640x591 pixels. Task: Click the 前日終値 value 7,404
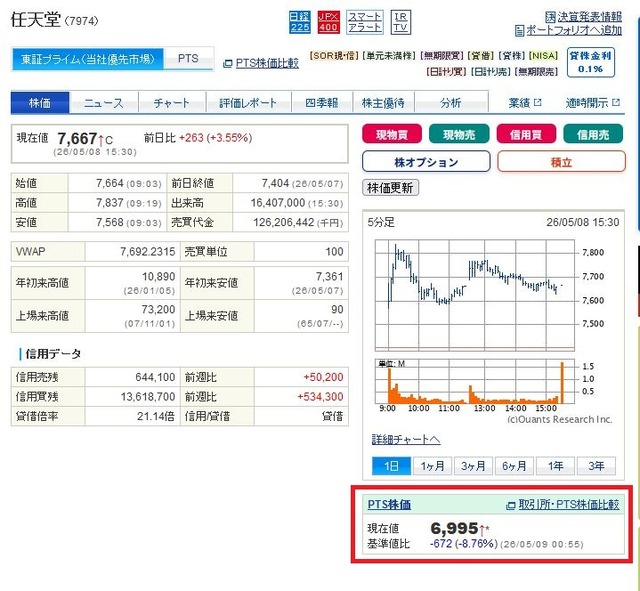pyautogui.click(x=275, y=183)
